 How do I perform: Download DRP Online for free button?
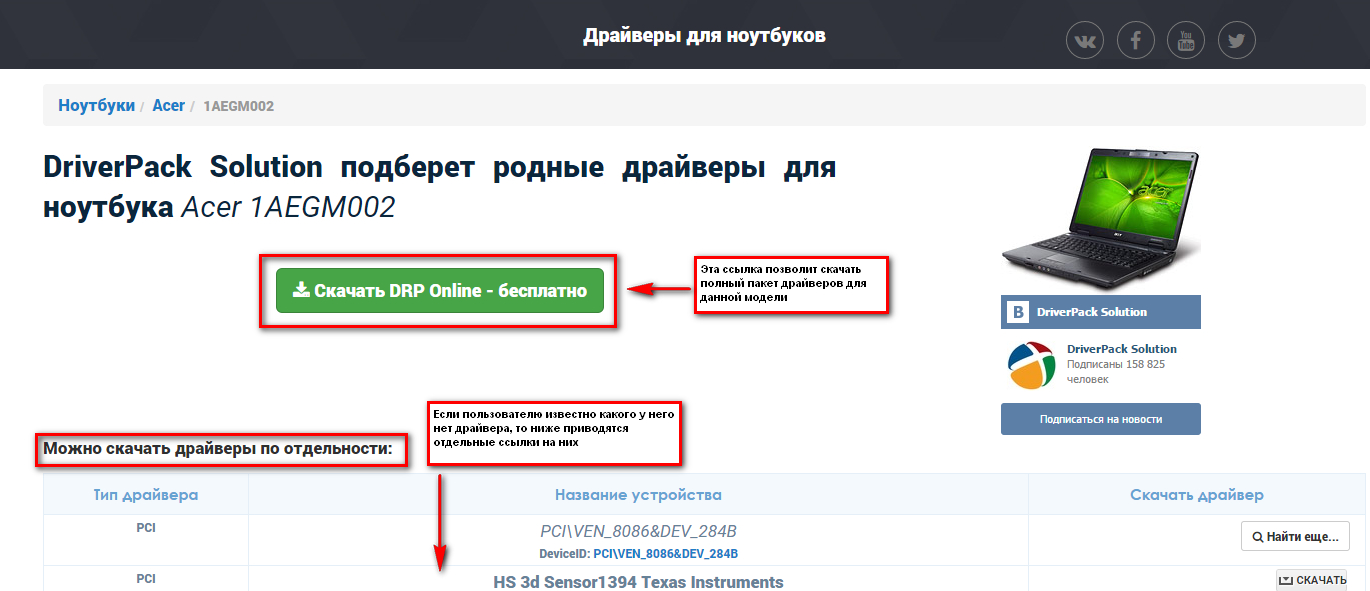click(x=440, y=290)
